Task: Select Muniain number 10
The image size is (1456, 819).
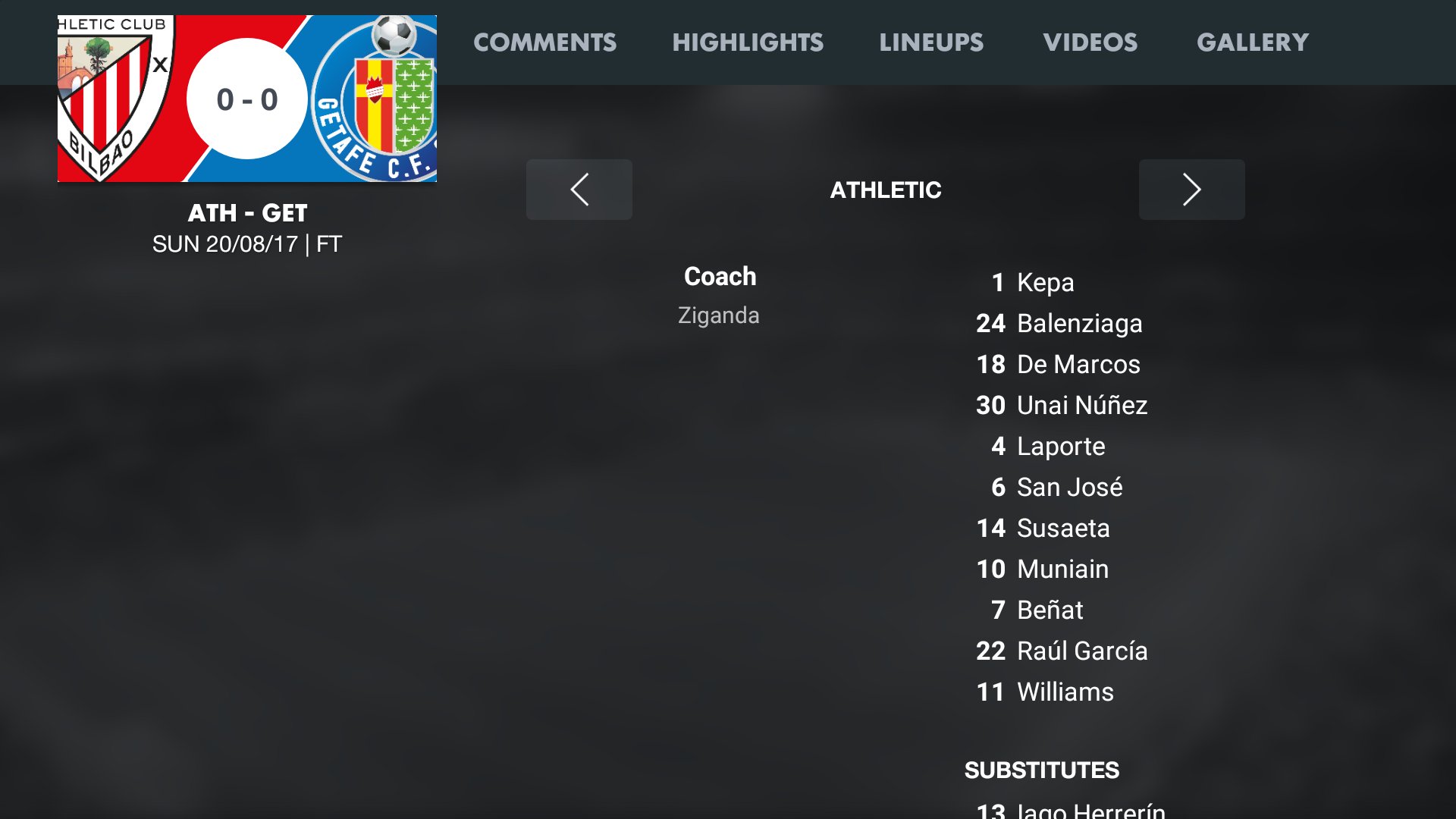Action: coord(1043,569)
